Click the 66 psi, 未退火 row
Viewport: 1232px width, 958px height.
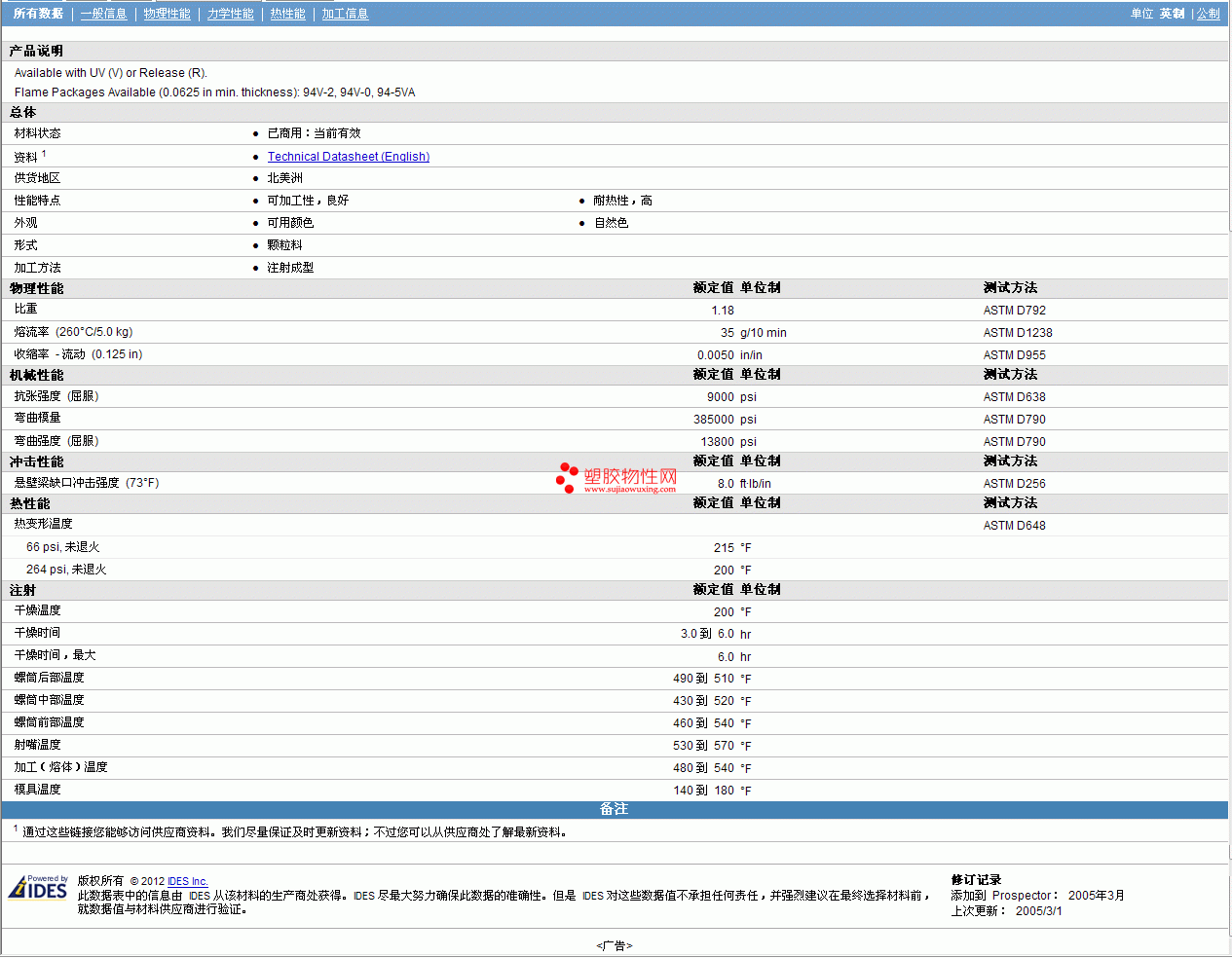614,547
